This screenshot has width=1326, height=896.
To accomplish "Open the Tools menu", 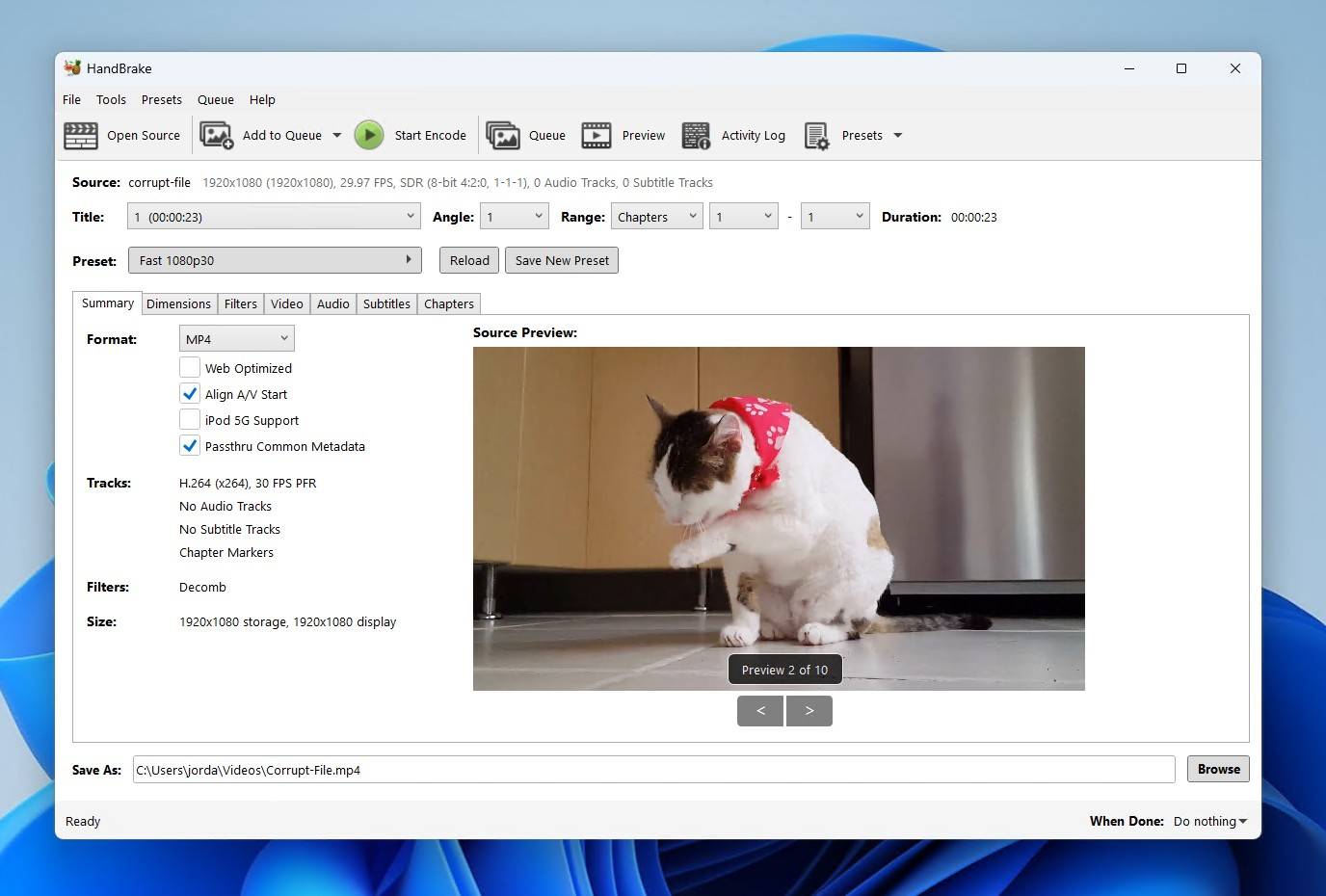I will pos(111,99).
